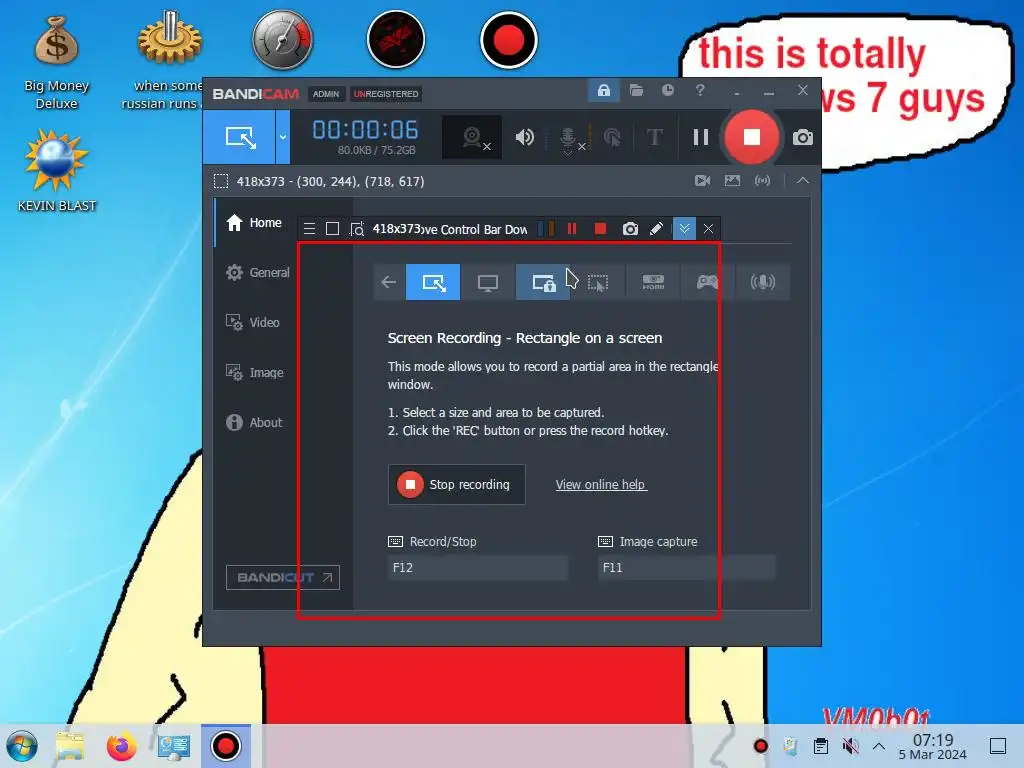Open the clock showing 07:19
The image size is (1024, 768).
coord(933,746)
